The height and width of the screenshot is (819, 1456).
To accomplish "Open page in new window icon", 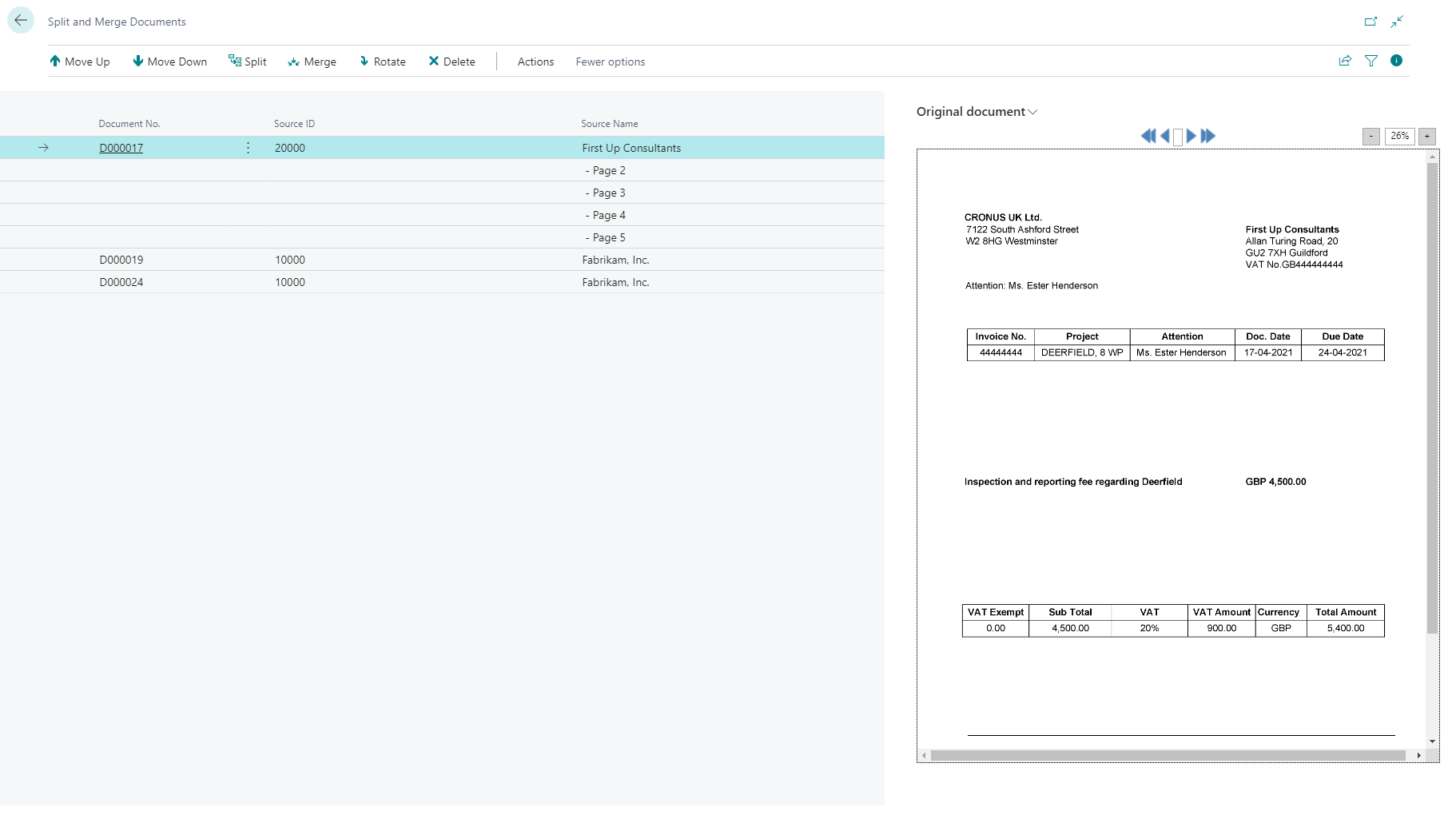I will [1370, 22].
